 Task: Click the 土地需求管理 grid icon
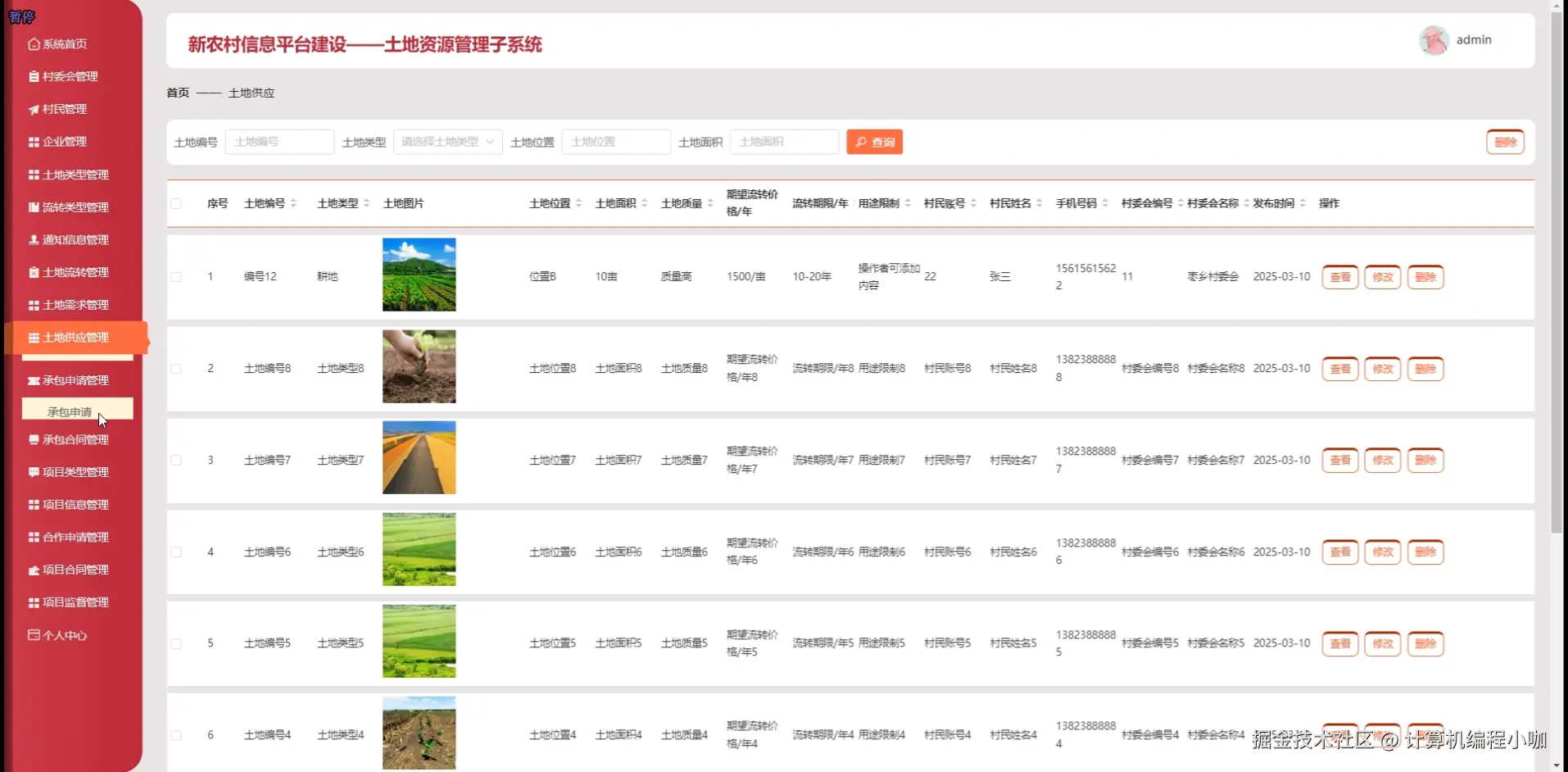[34, 305]
